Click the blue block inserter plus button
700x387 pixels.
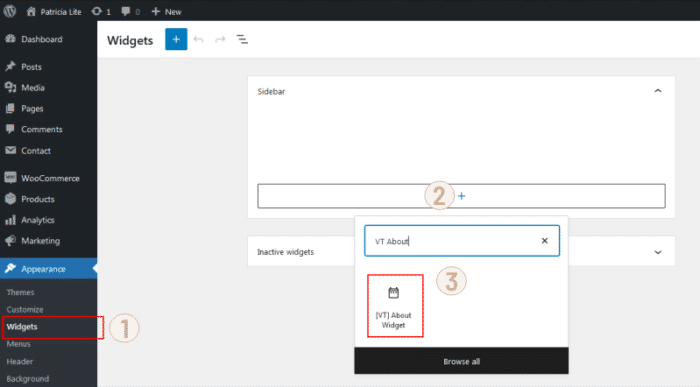[x=176, y=39]
